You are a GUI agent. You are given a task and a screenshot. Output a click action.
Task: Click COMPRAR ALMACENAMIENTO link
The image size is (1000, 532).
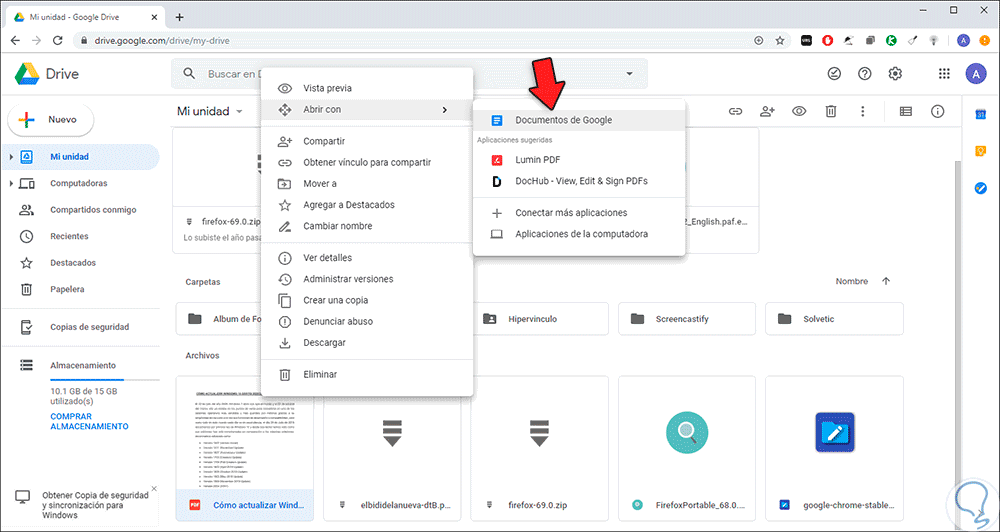coord(89,421)
